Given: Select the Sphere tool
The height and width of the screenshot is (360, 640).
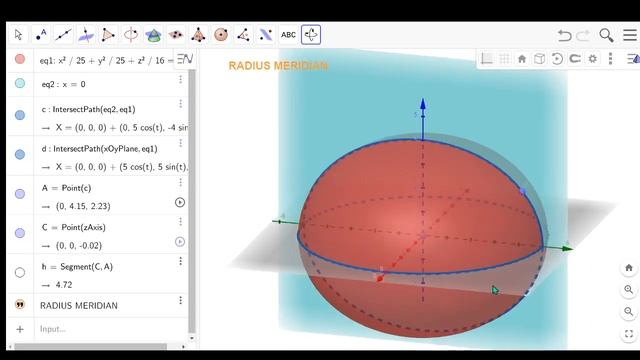Looking at the screenshot, I should [x=221, y=35].
